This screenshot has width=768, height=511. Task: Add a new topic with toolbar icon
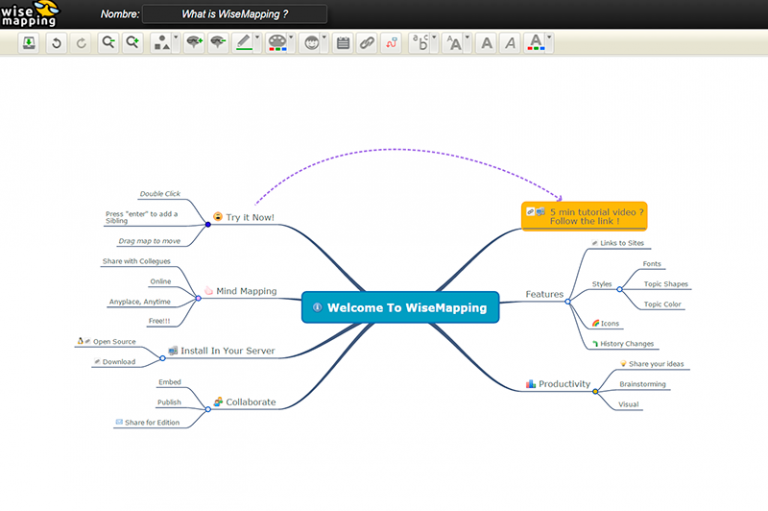[x=194, y=43]
